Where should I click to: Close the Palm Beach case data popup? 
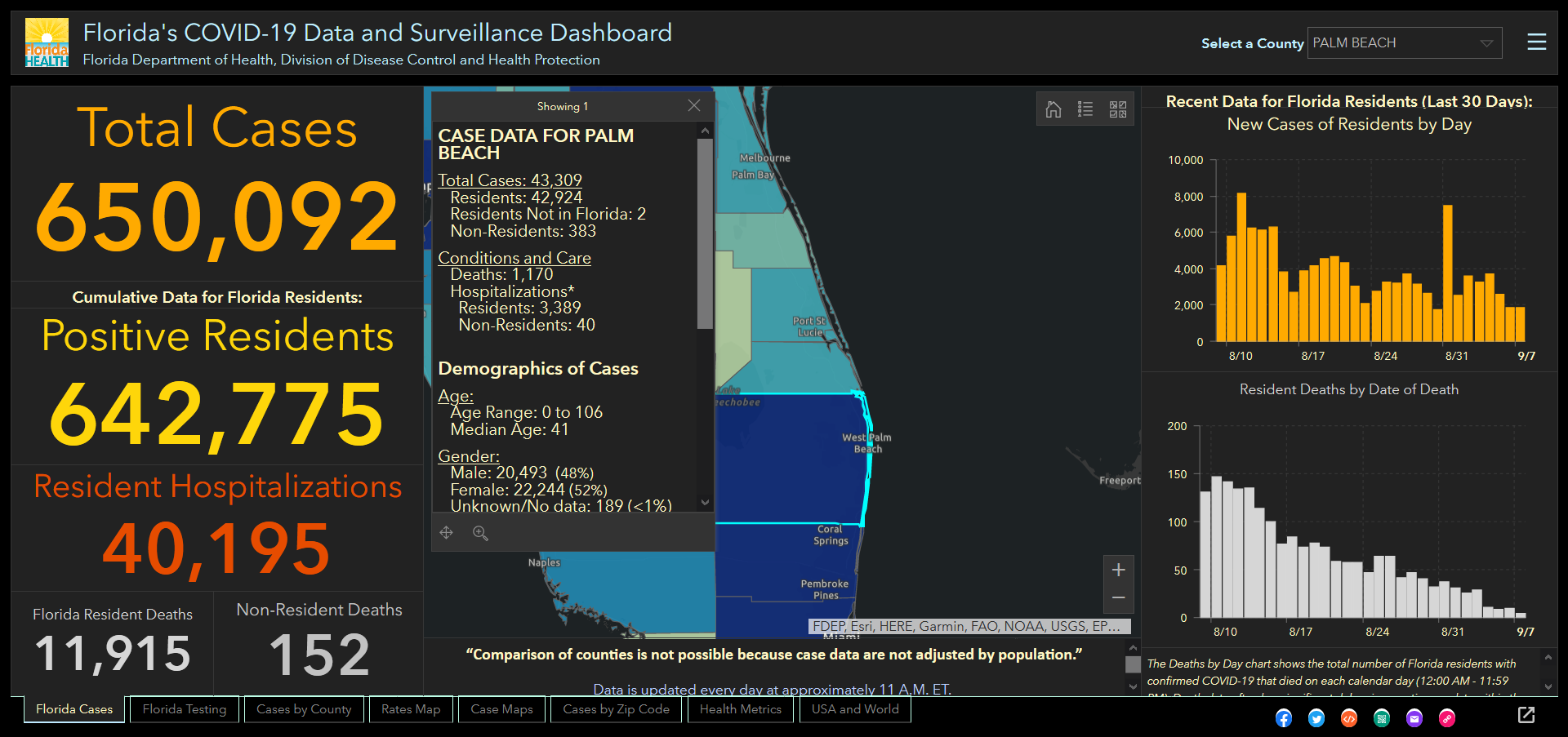694,106
